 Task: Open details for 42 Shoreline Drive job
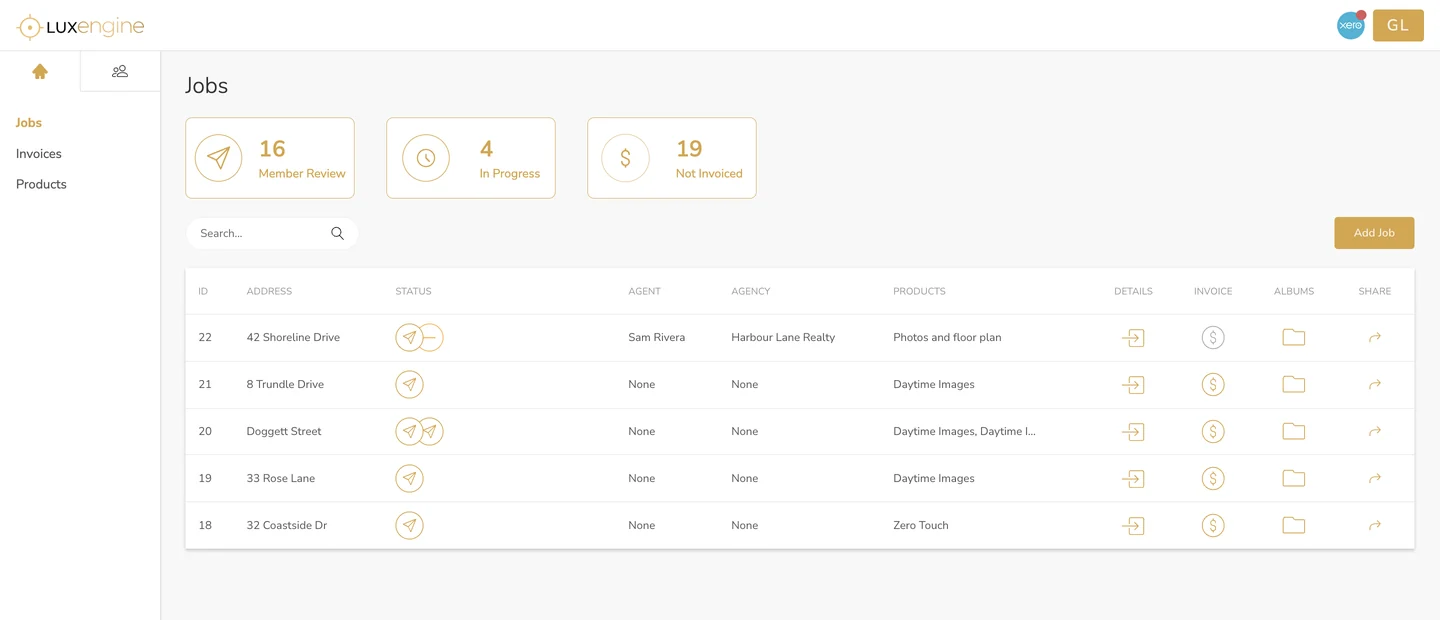tap(1133, 338)
